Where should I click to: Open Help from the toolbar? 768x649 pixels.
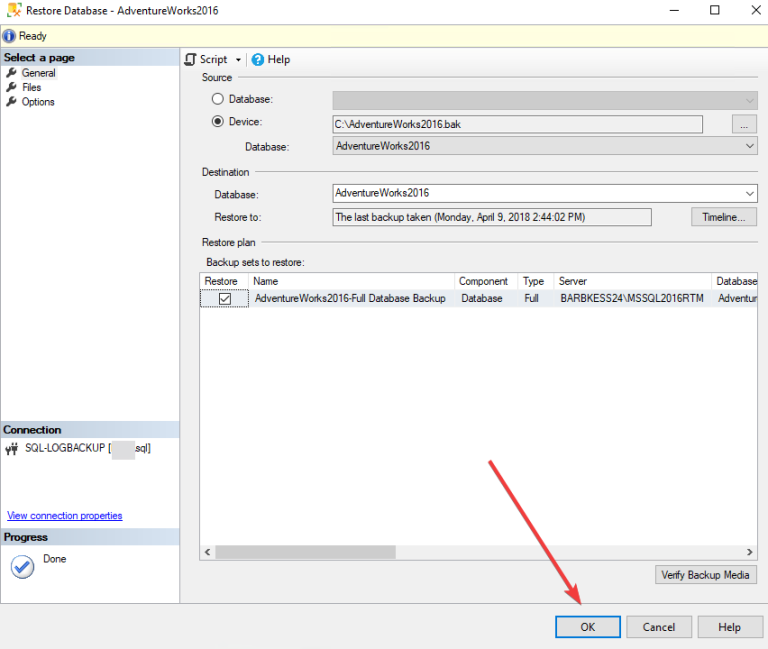tap(271, 59)
